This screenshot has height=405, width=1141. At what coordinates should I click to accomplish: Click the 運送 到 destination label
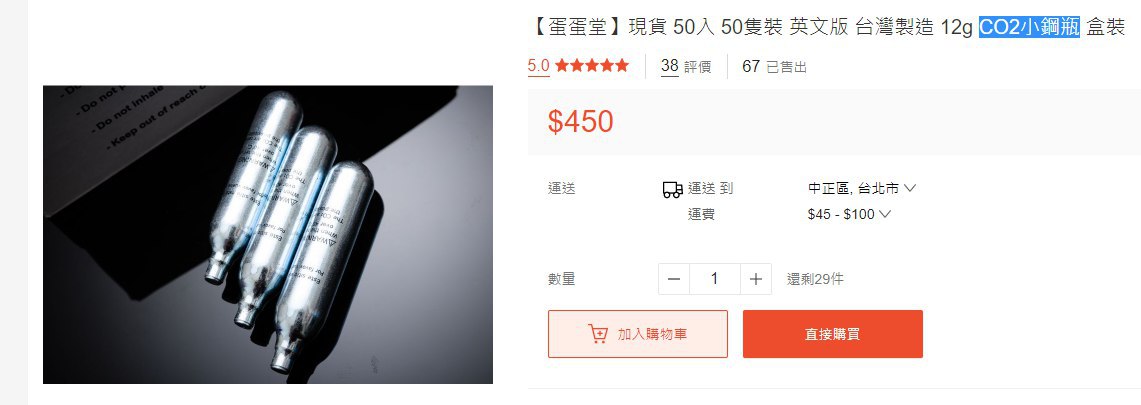click(x=710, y=189)
